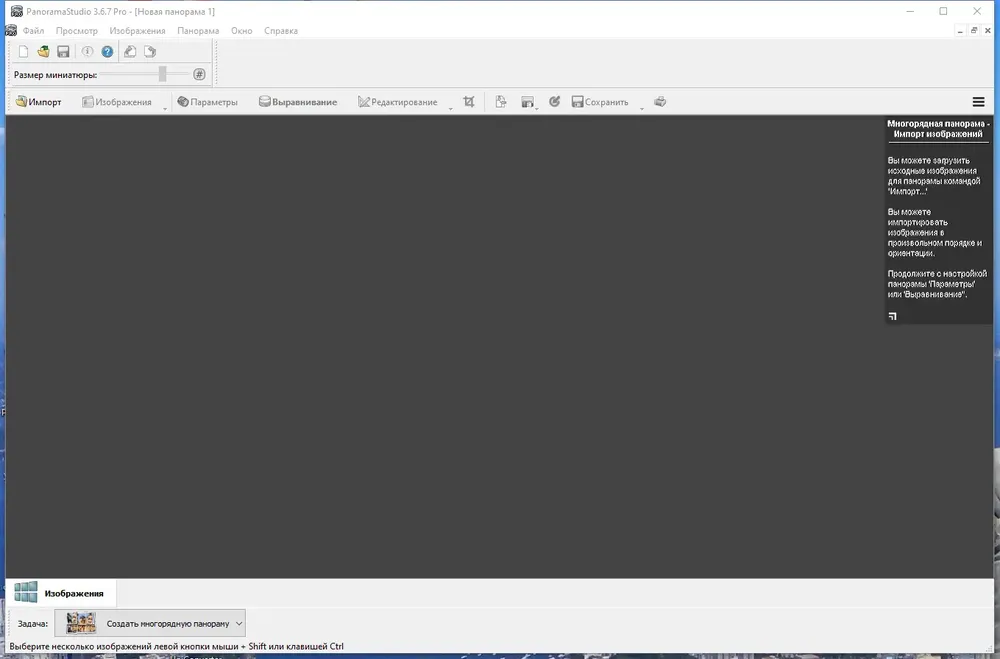Create a new panorama project

click(24, 52)
